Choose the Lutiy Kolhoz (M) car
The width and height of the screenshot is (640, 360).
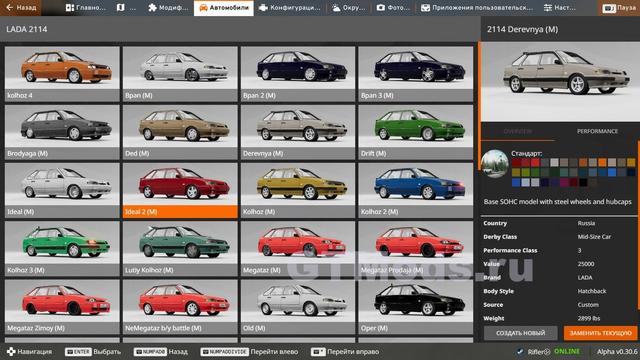pos(180,249)
